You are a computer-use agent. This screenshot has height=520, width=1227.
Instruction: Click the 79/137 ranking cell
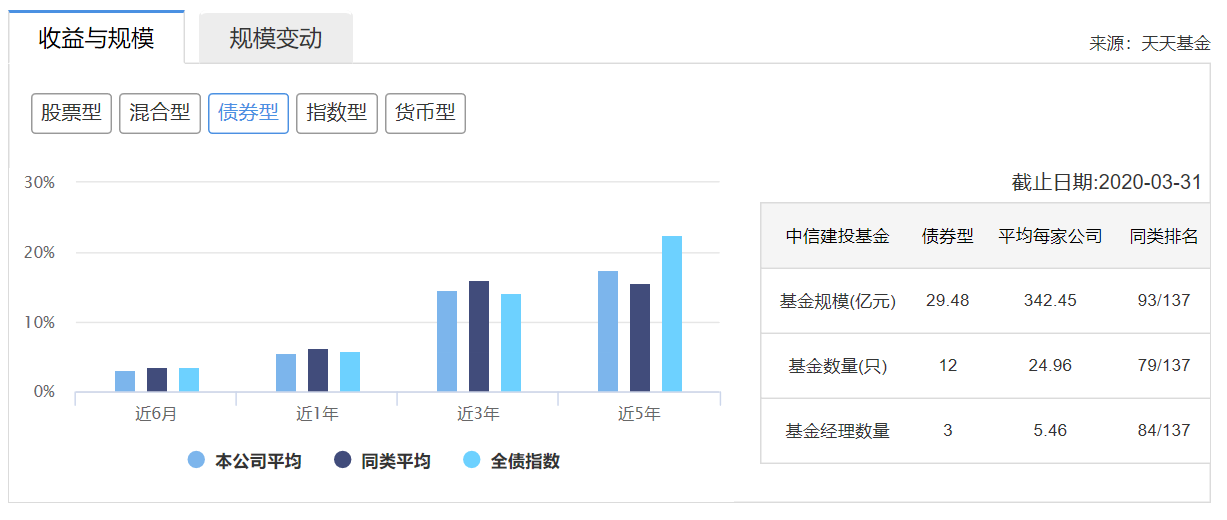pyautogui.click(x=1164, y=366)
